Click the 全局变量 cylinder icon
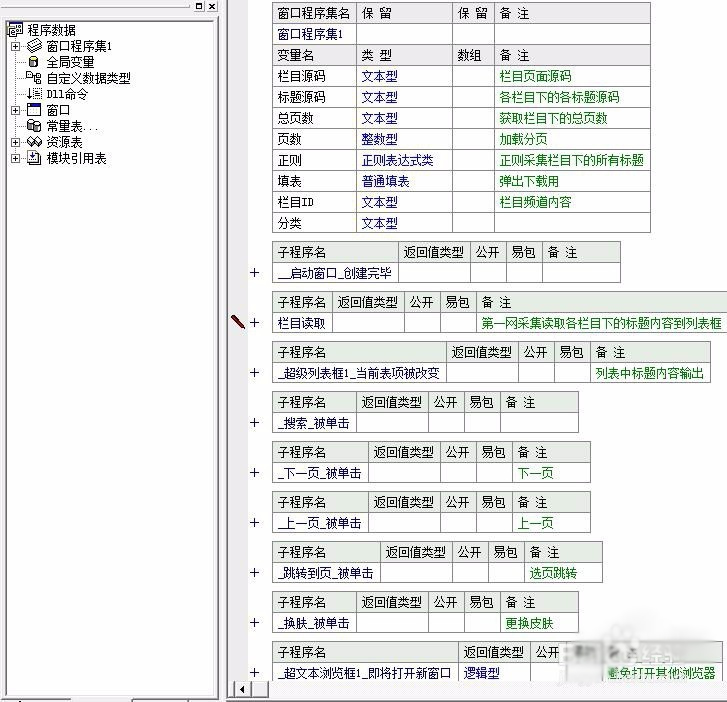Image resolution: width=727 pixels, height=702 pixels. (x=33, y=62)
